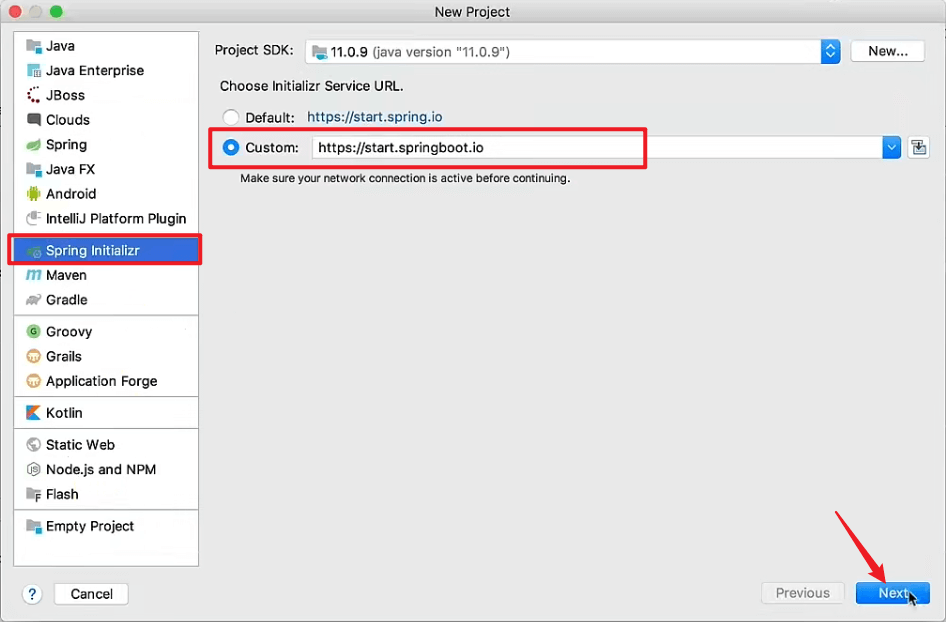
Task: Click the Grails icon
Action: tap(34, 356)
